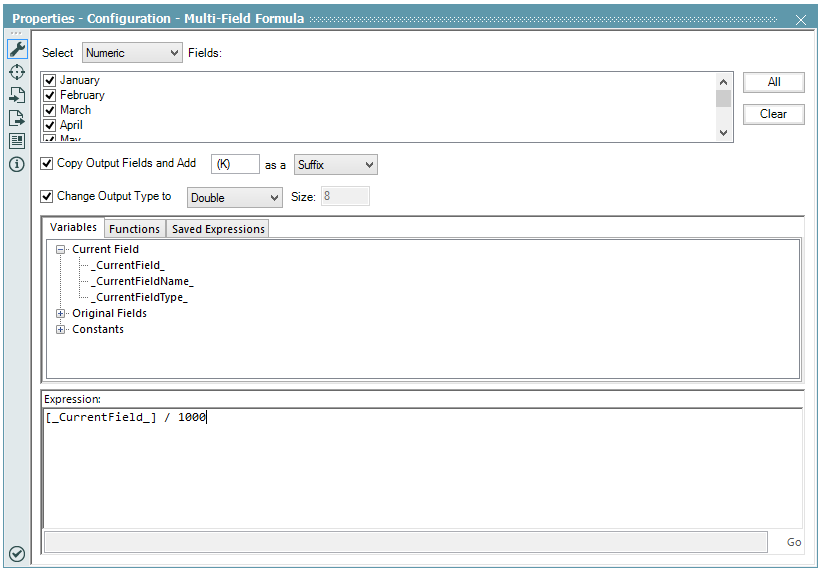Open the Navigation crosshair icon

click(x=17, y=72)
